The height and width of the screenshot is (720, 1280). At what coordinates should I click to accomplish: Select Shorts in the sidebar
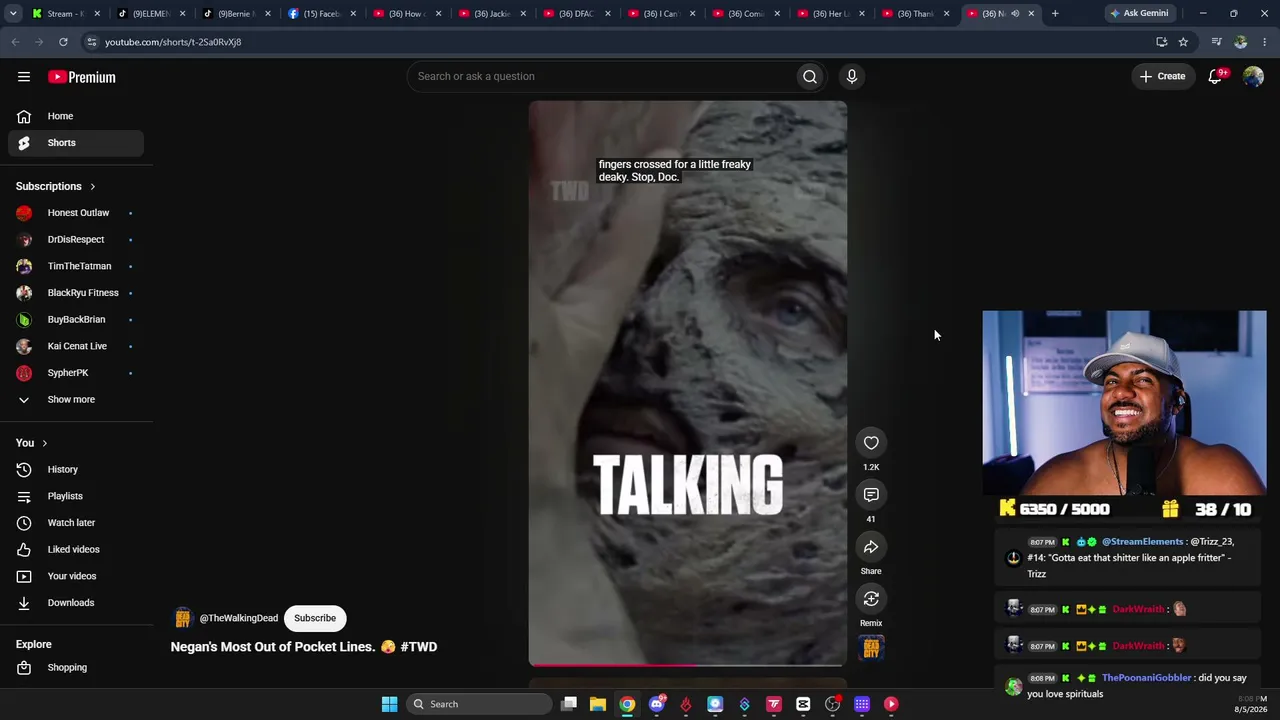pyautogui.click(x=76, y=143)
